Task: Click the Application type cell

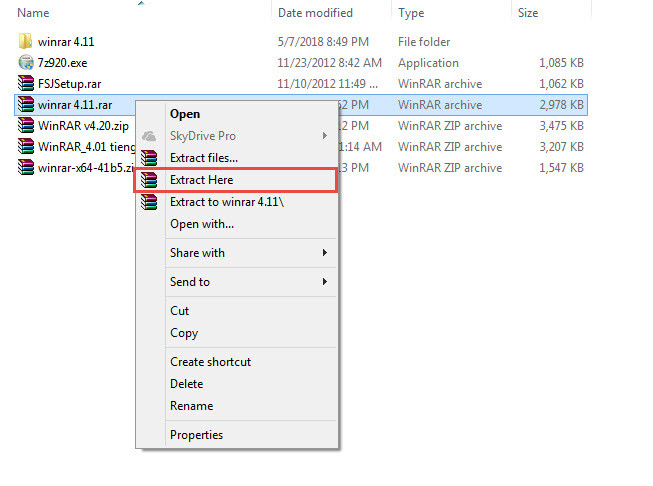Action: pyautogui.click(x=428, y=63)
